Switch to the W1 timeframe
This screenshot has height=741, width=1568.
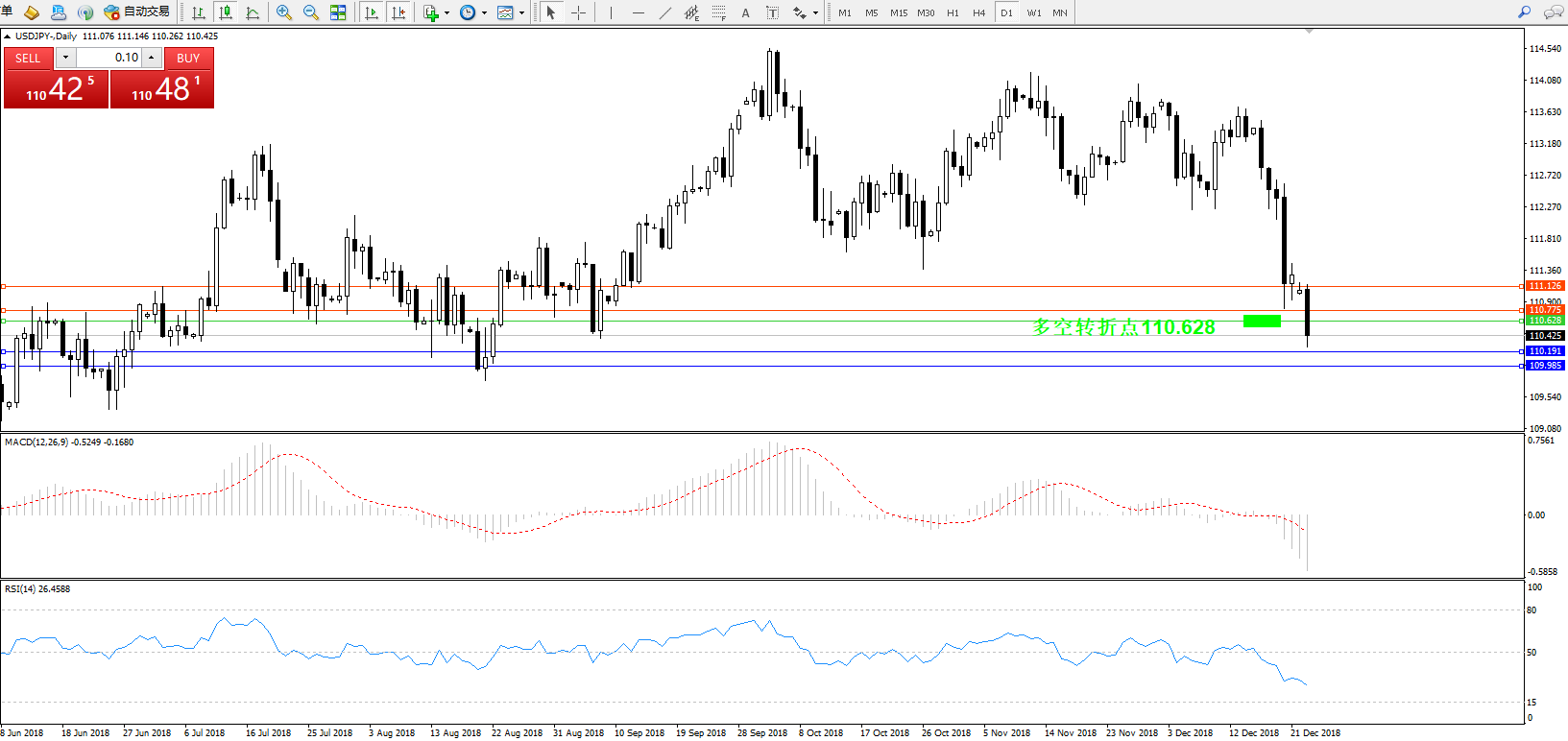coord(1033,12)
